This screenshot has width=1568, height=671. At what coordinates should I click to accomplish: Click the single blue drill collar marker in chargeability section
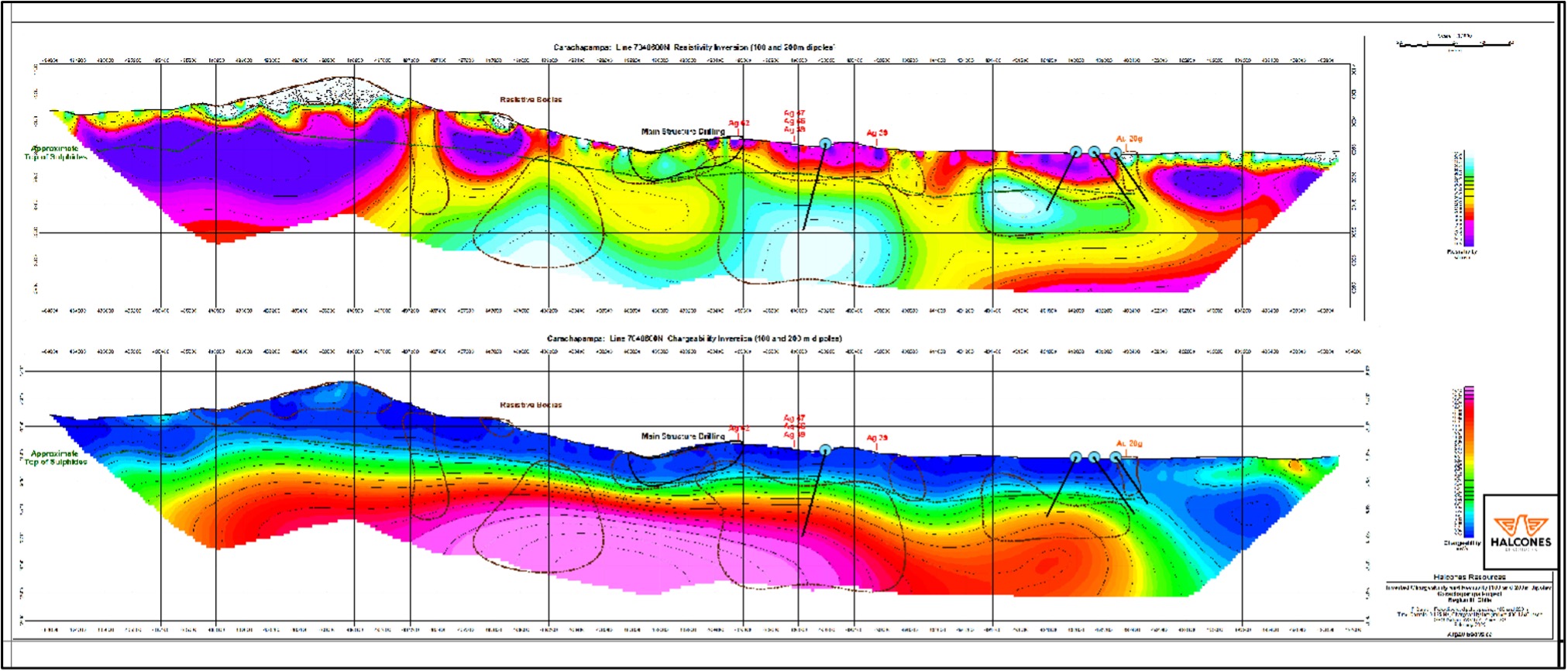[826, 449]
